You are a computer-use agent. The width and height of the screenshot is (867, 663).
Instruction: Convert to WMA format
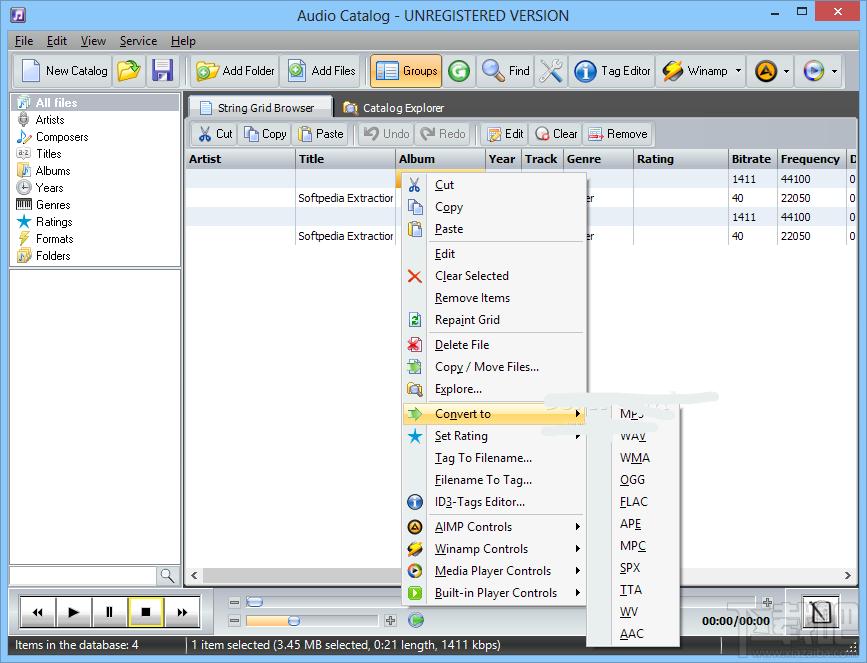coord(633,457)
